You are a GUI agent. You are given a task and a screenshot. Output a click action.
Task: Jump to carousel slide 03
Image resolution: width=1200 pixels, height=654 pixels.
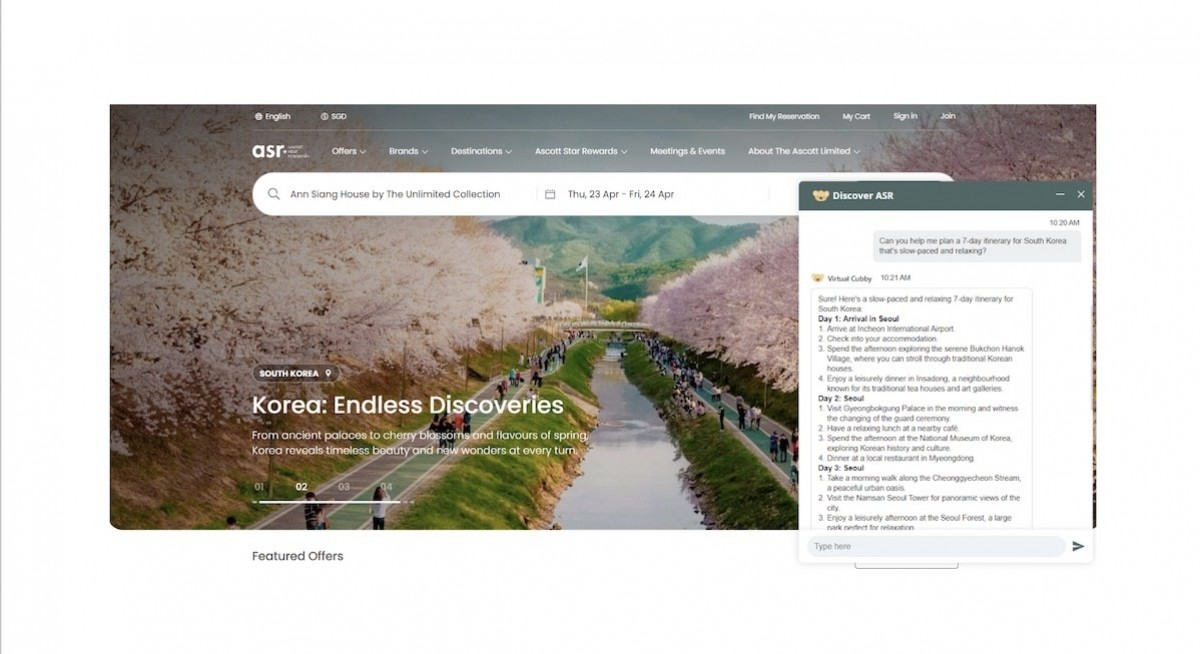coord(344,487)
